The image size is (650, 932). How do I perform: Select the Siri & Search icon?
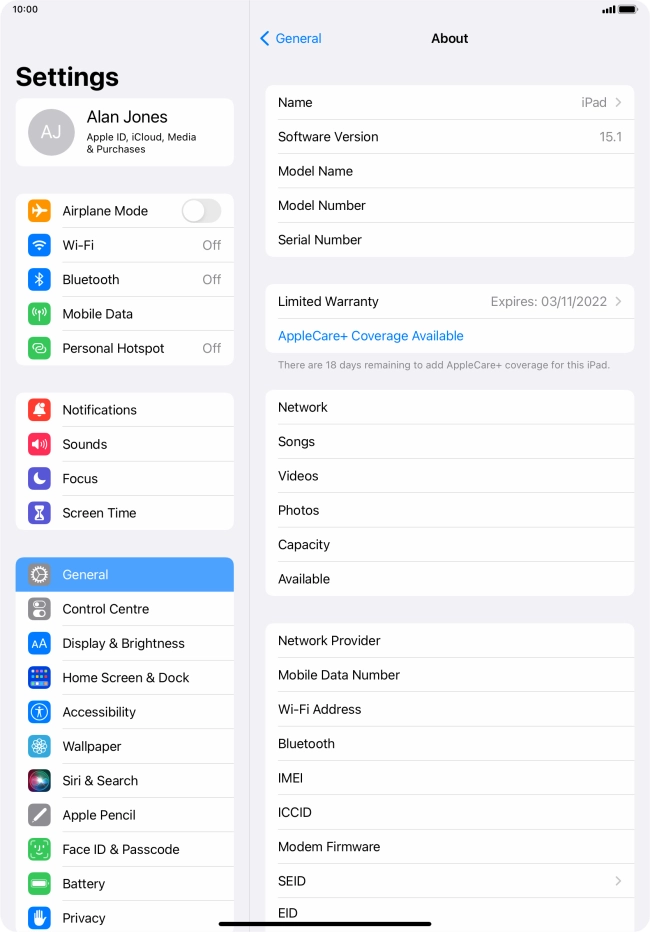39,780
